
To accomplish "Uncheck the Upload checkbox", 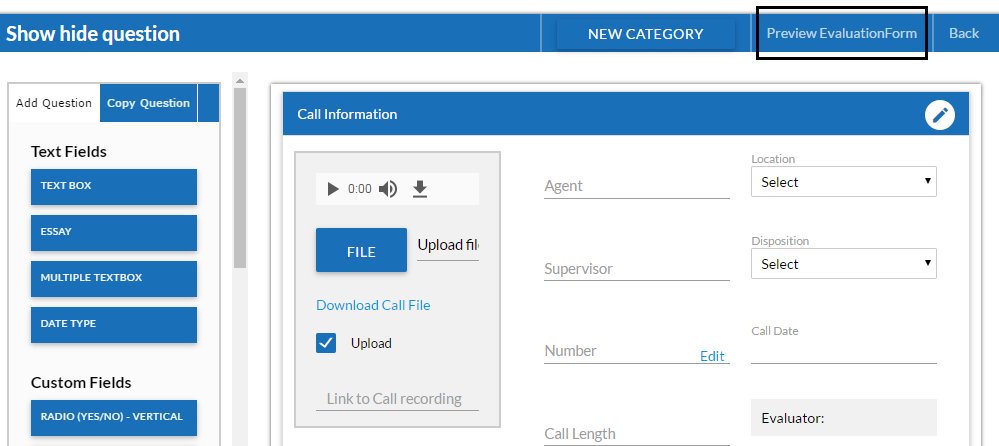I will coord(326,343).
